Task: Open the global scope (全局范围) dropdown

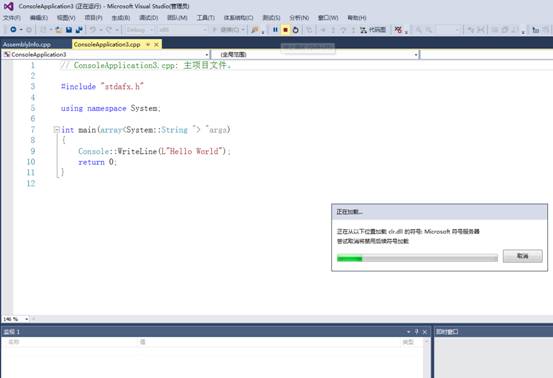Action: click(x=315, y=54)
